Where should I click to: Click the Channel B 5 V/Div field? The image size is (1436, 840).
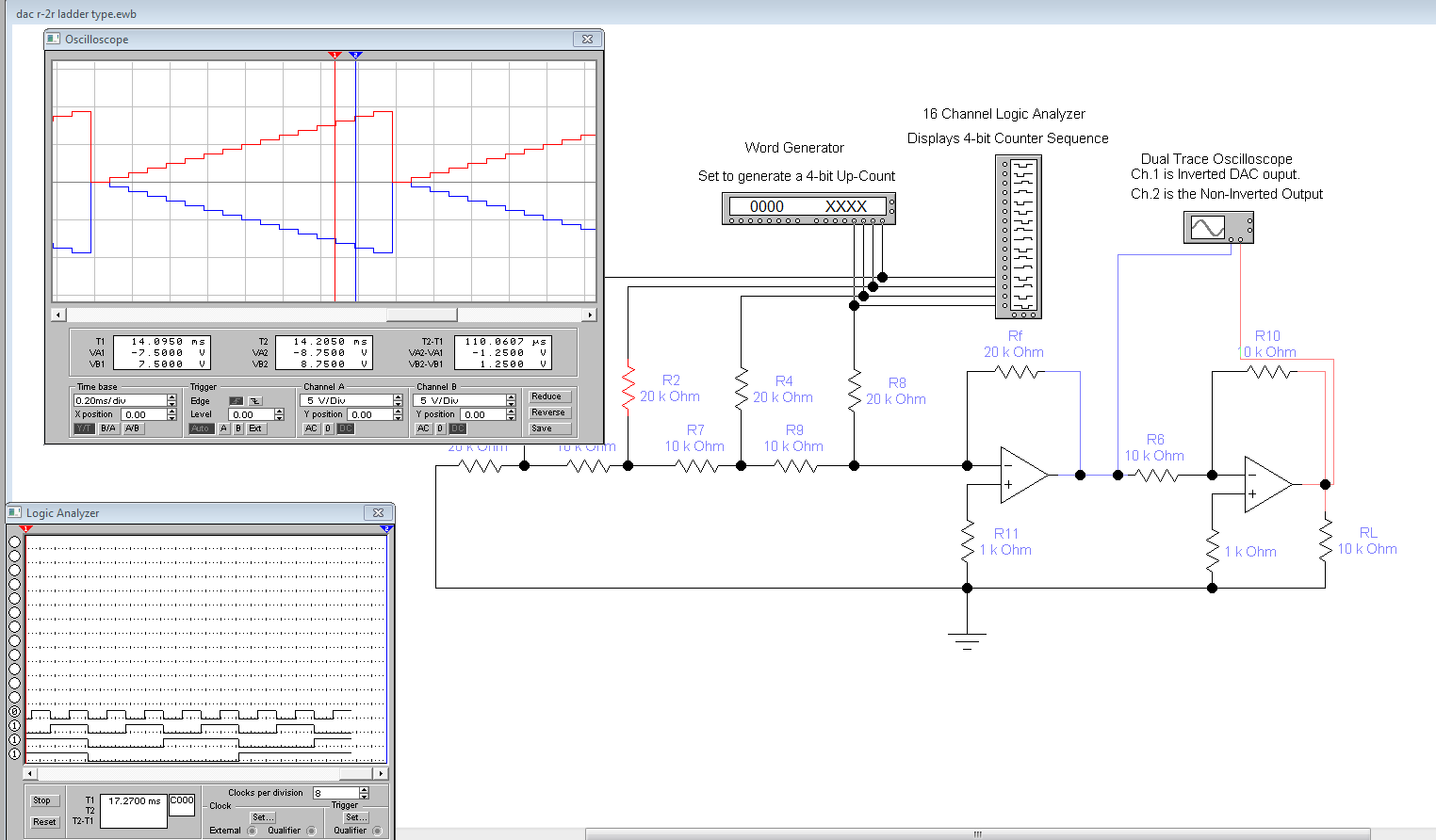[x=460, y=400]
